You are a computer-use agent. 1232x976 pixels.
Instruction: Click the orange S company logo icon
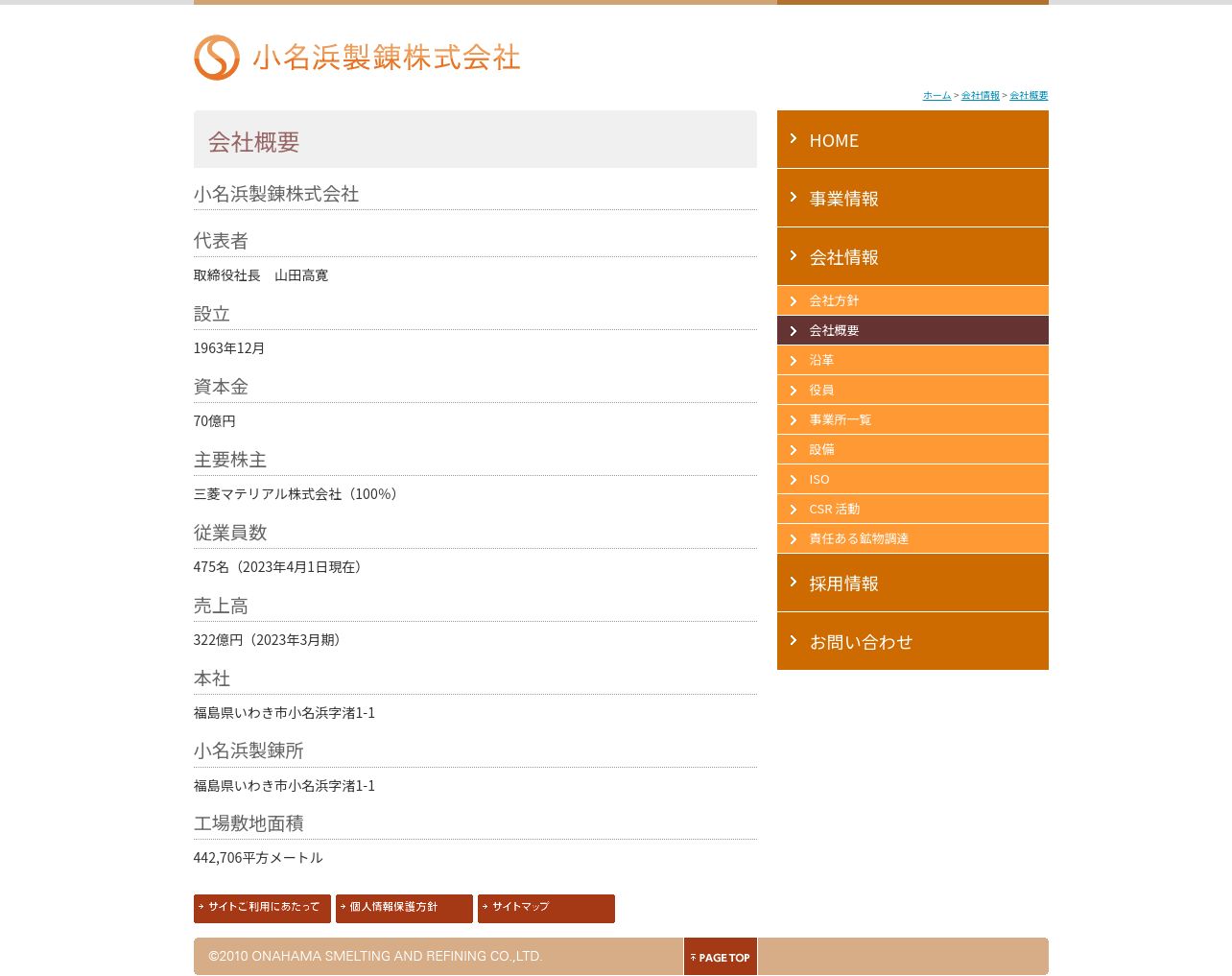[217, 58]
